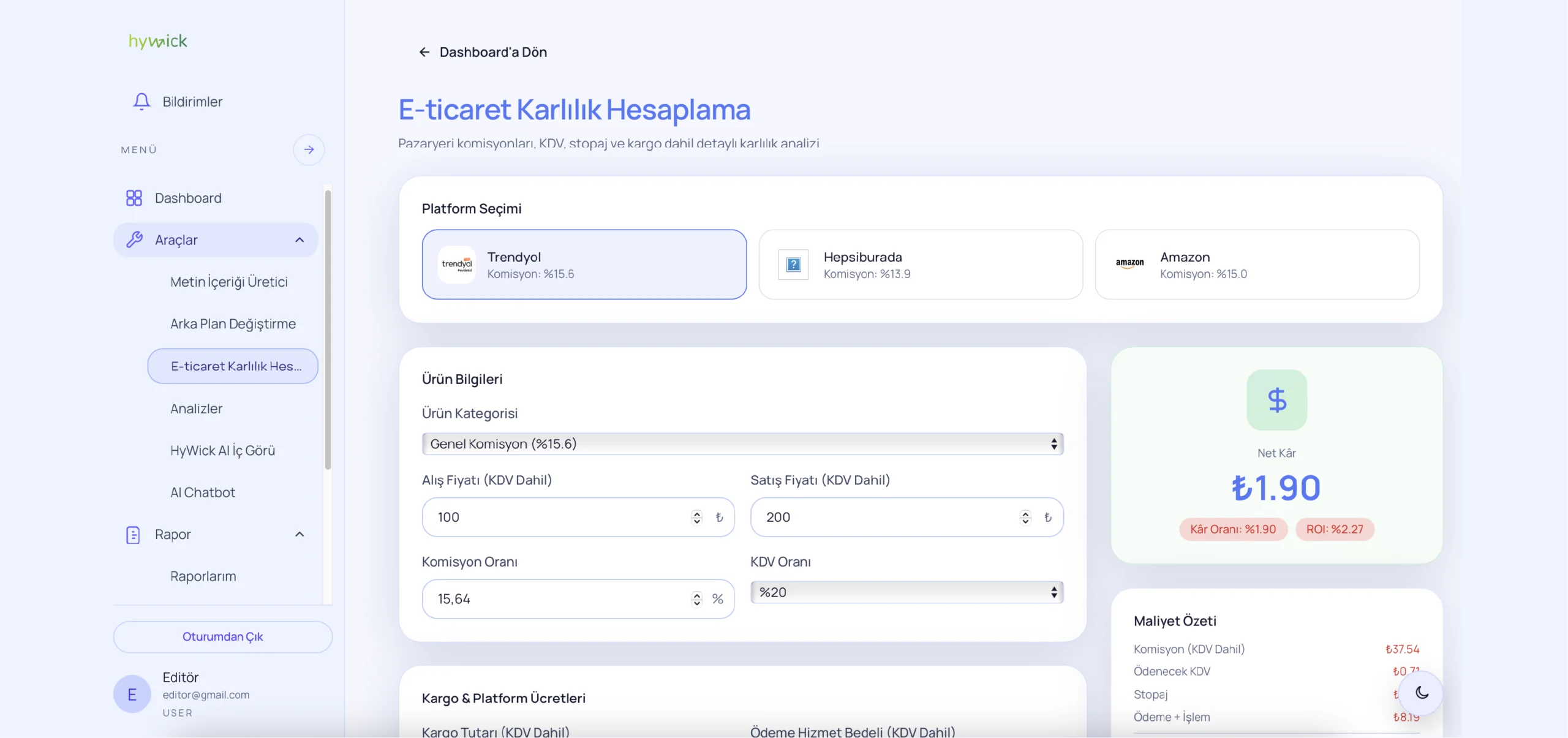Click the Rapor document icon
Image resolution: width=1568 pixels, height=738 pixels.
coord(133,535)
